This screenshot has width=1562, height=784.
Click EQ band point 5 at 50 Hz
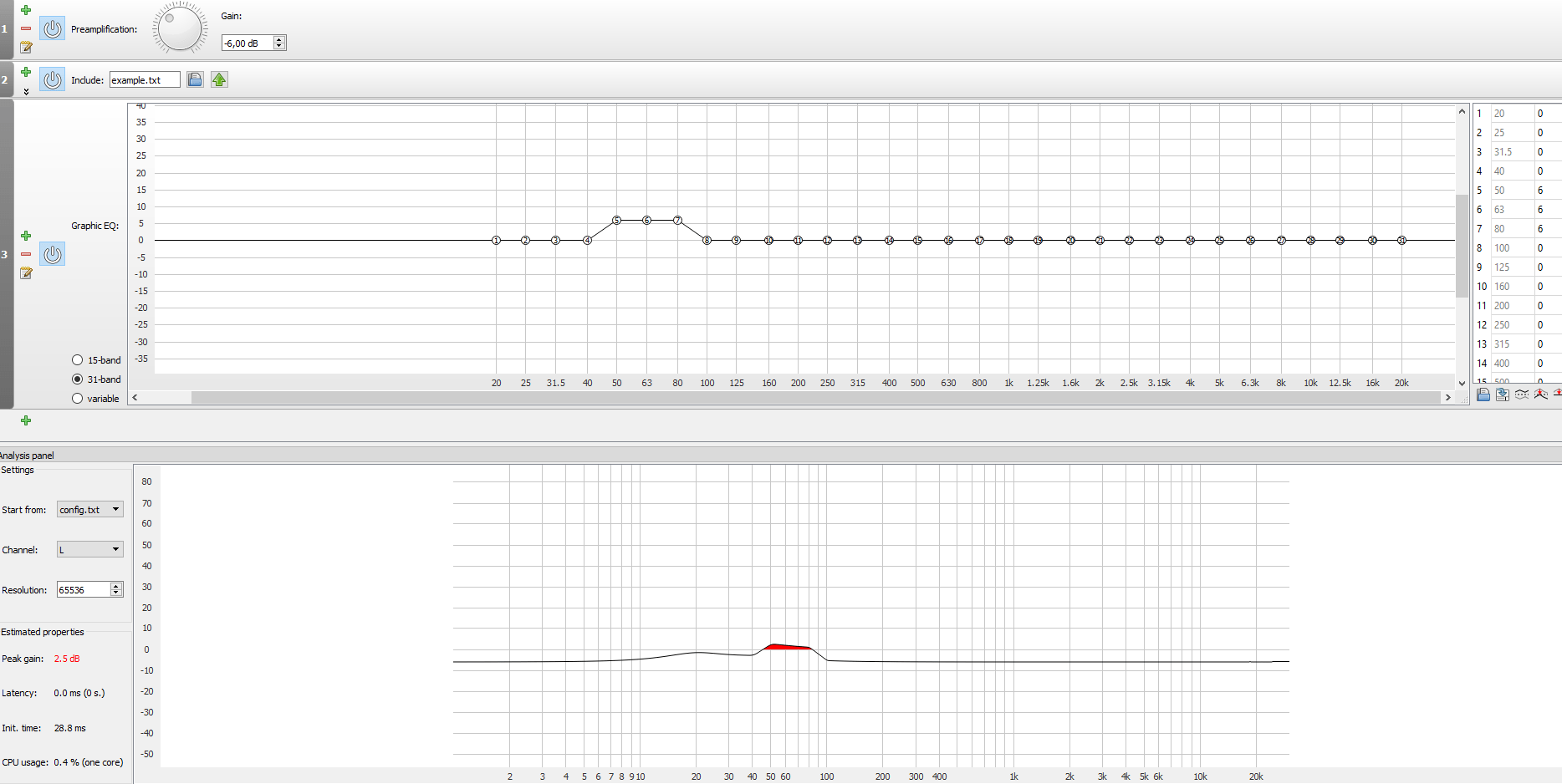point(616,221)
